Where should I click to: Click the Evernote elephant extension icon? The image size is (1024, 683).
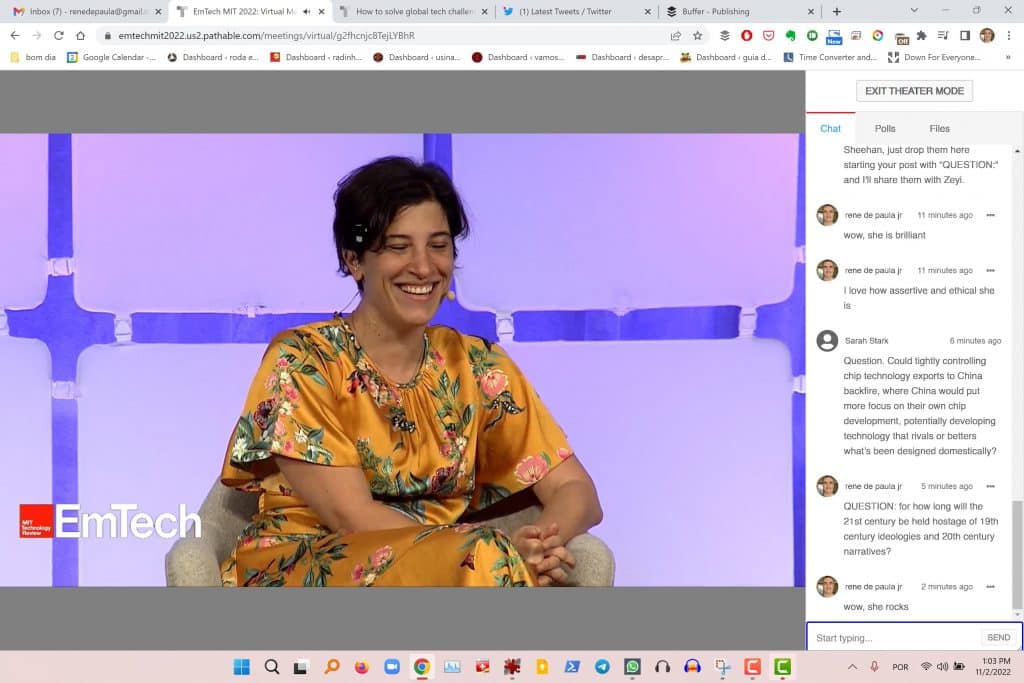tap(791, 34)
